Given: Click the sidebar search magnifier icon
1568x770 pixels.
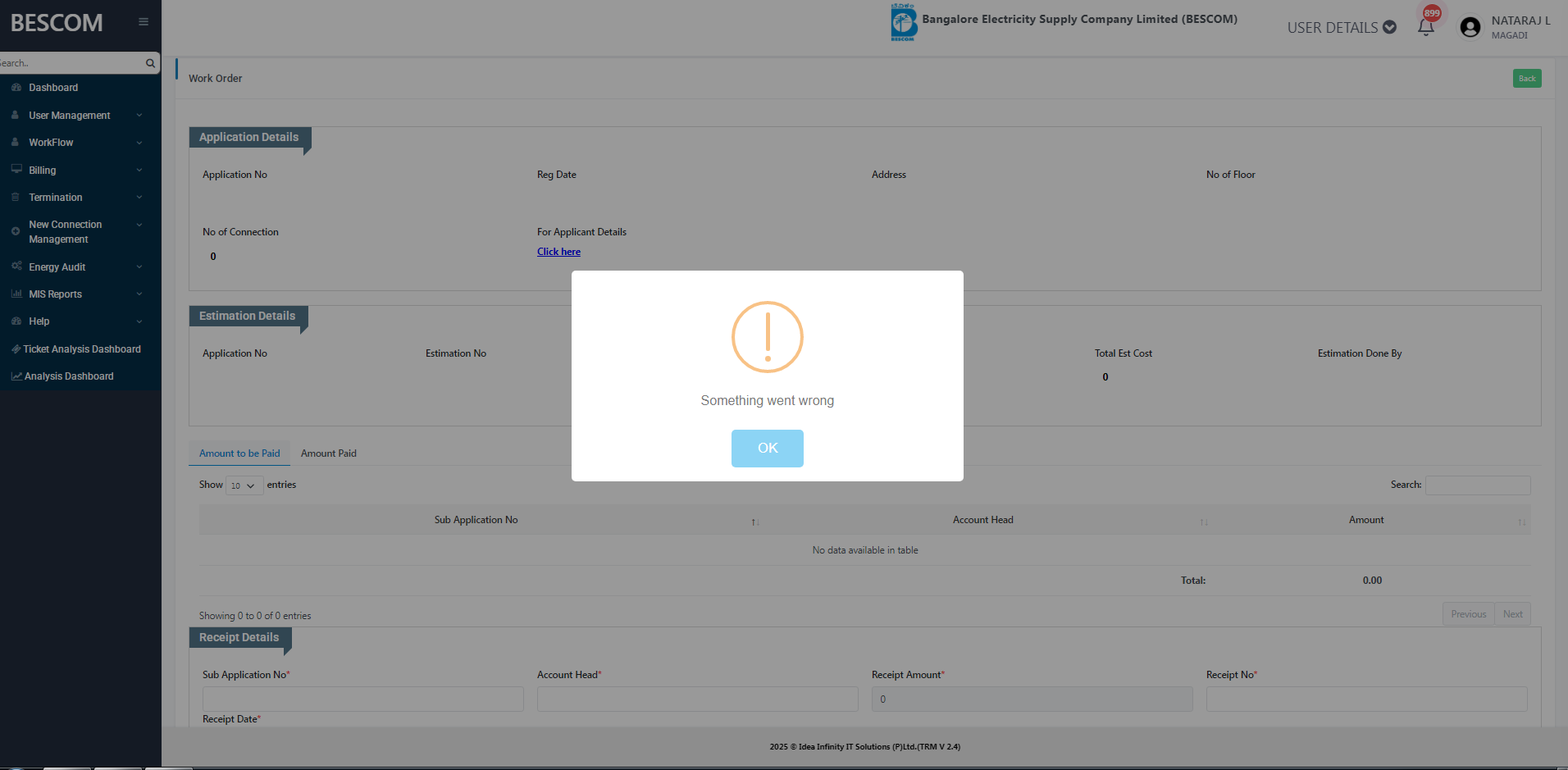Looking at the screenshot, I should [150, 63].
